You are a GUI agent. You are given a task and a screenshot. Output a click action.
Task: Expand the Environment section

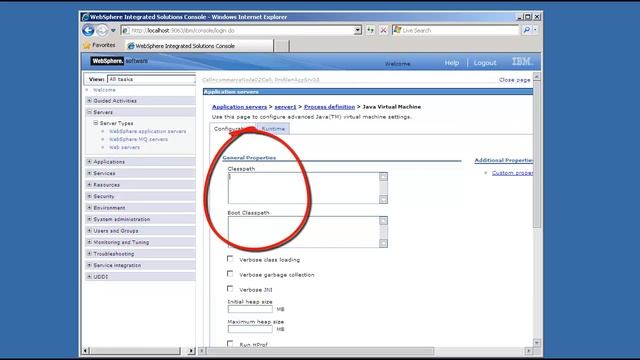click(x=89, y=207)
